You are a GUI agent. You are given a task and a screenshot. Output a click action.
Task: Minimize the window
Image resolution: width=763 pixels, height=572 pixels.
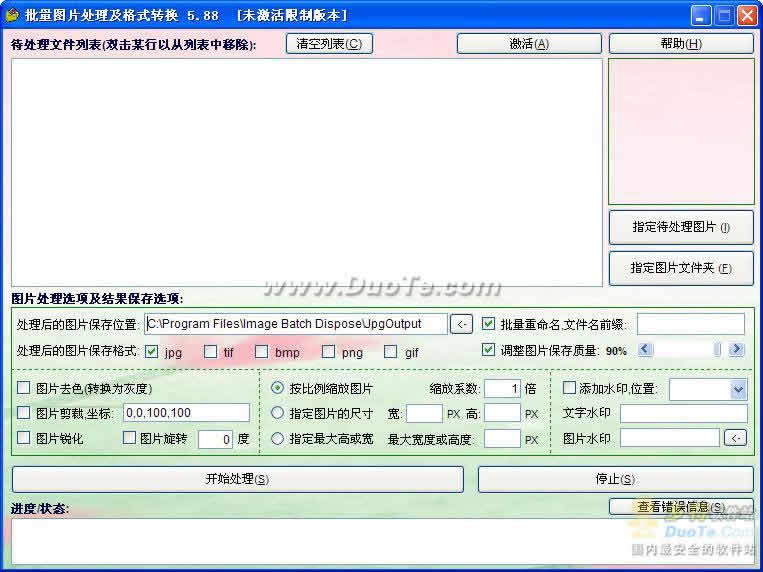700,15
